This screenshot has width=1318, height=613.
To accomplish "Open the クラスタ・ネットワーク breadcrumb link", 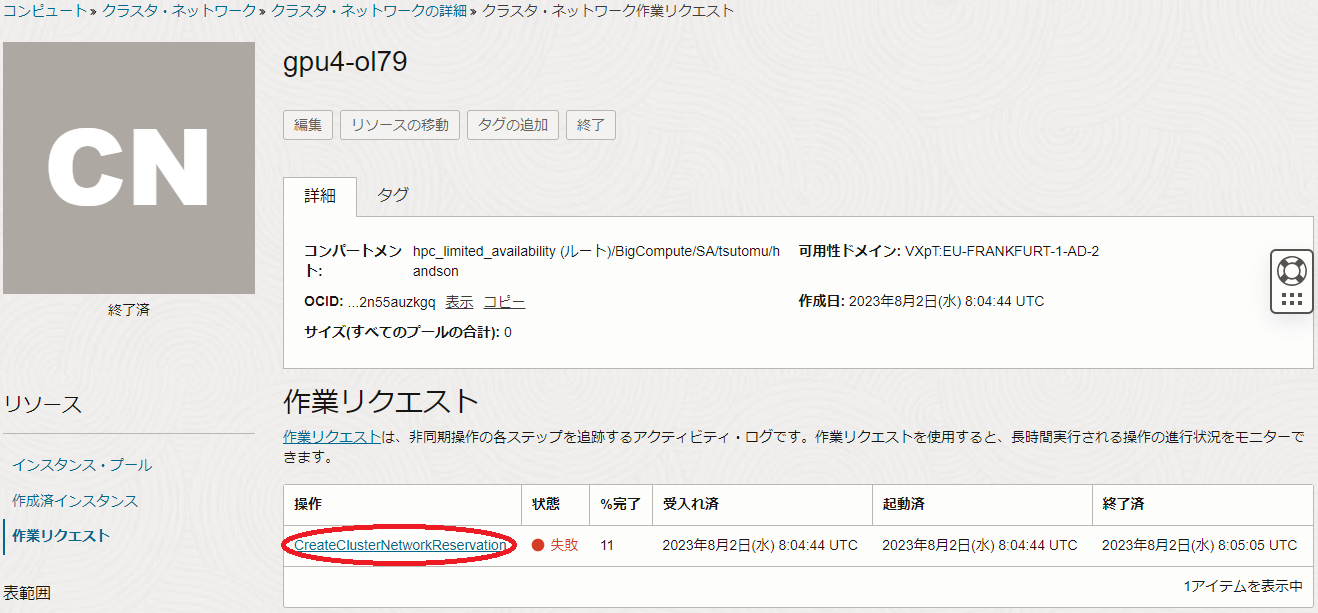I will pyautogui.click(x=179, y=11).
